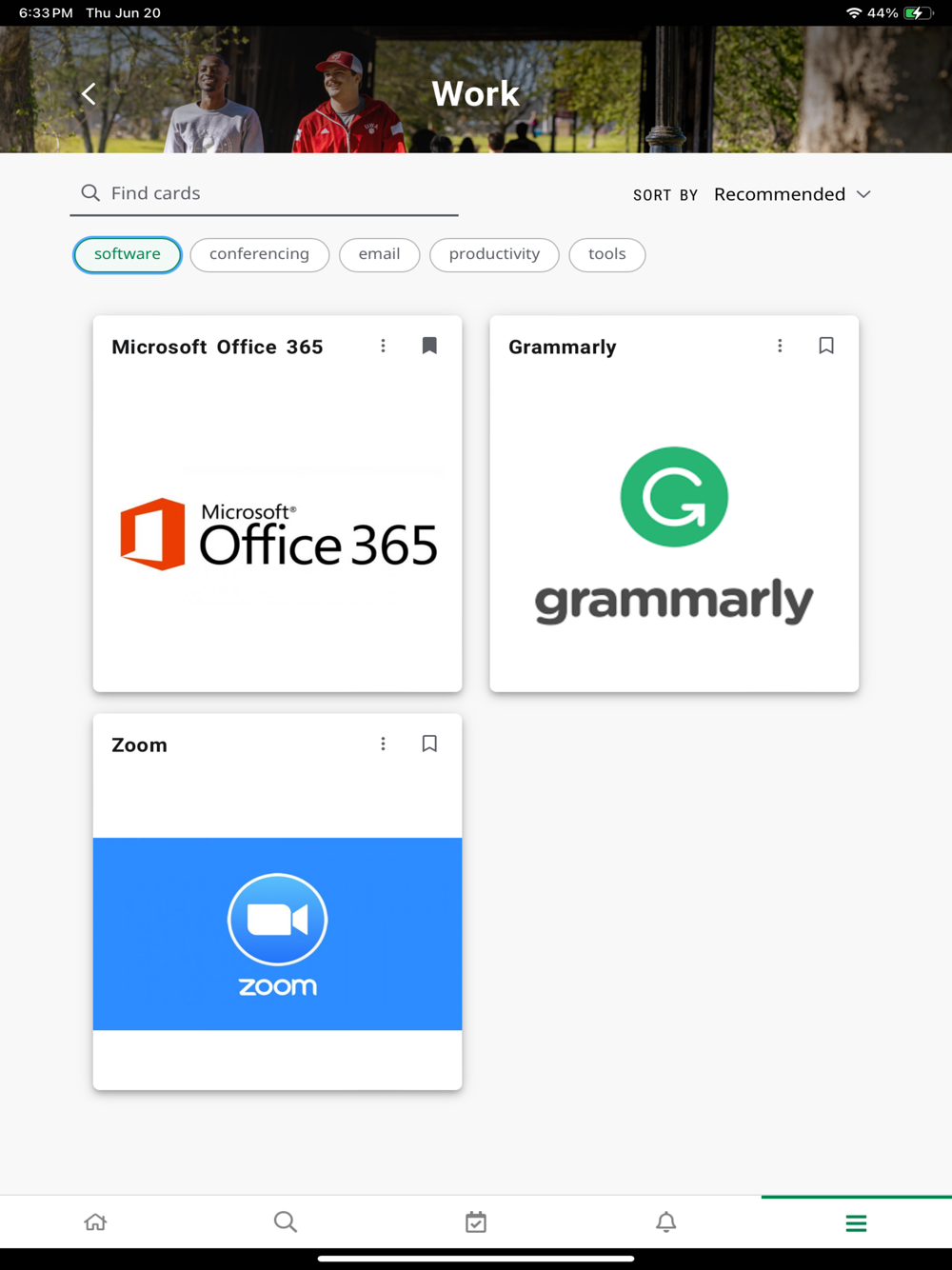Bookmark the Zoom card
952x1270 pixels.
click(429, 744)
